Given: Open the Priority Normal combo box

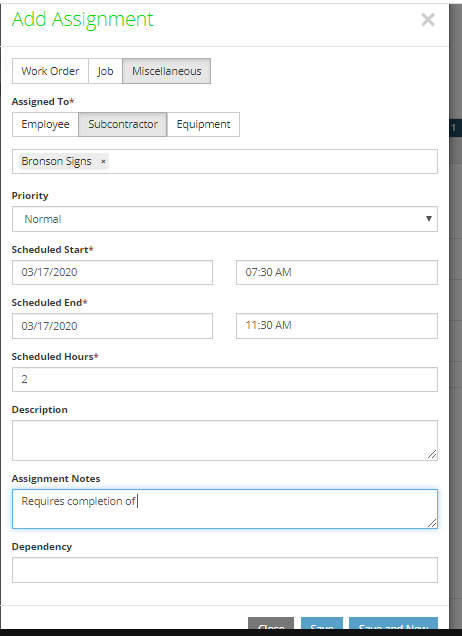Looking at the screenshot, I should (225, 219).
